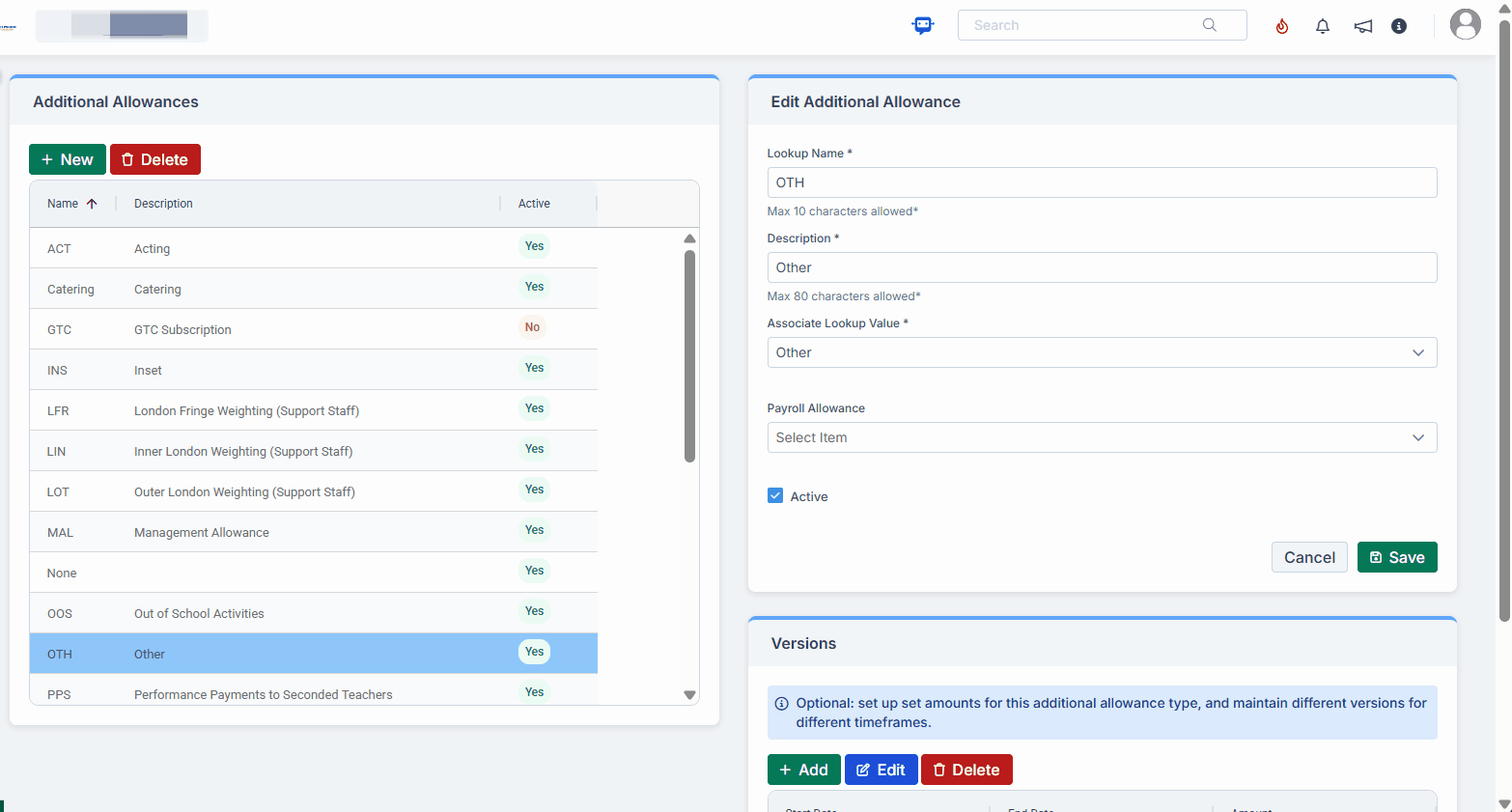The height and width of the screenshot is (812, 1512).
Task: Select the Outer London Weighting row
Action: point(314,491)
